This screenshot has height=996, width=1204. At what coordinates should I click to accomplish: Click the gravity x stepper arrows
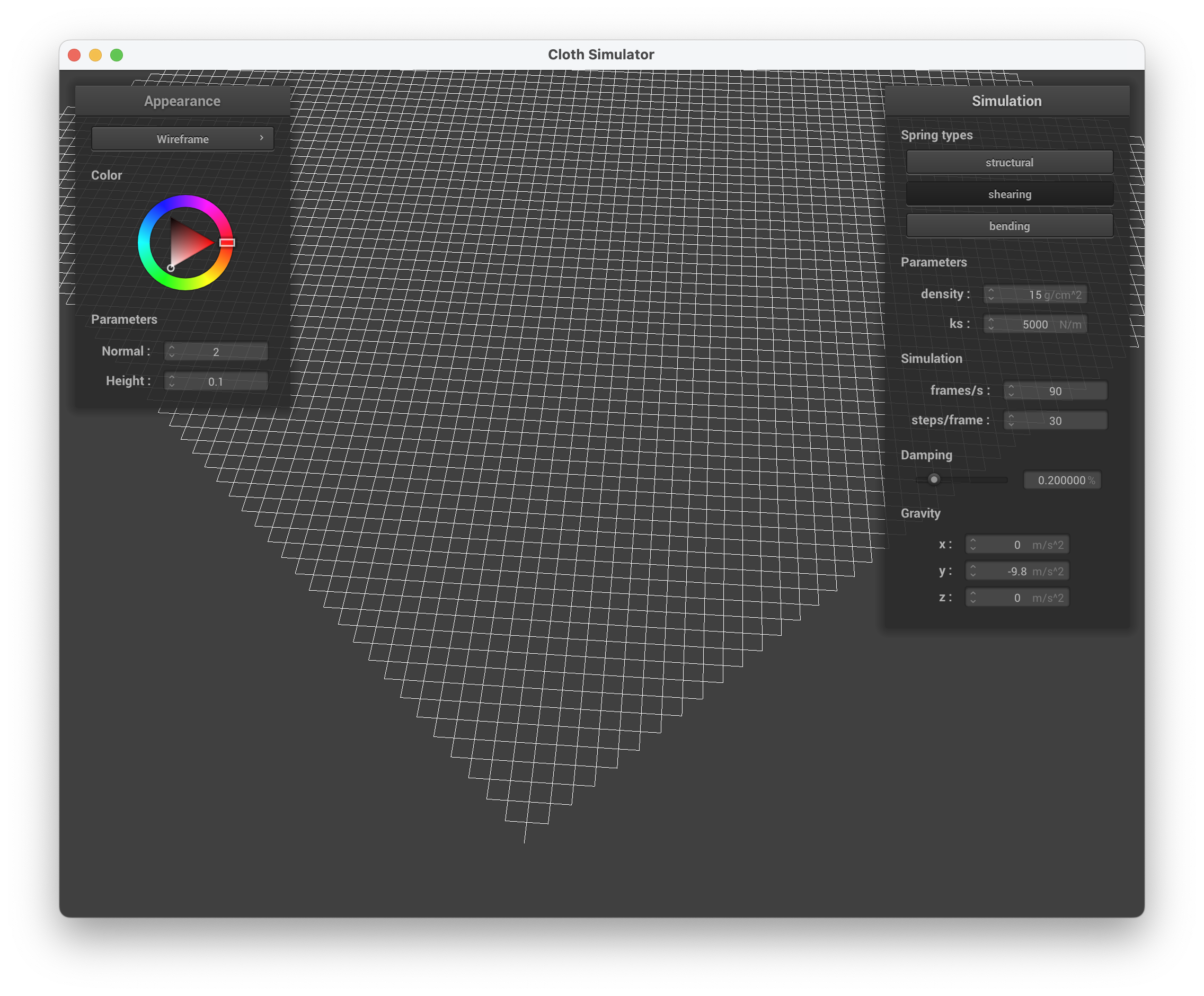coord(972,545)
